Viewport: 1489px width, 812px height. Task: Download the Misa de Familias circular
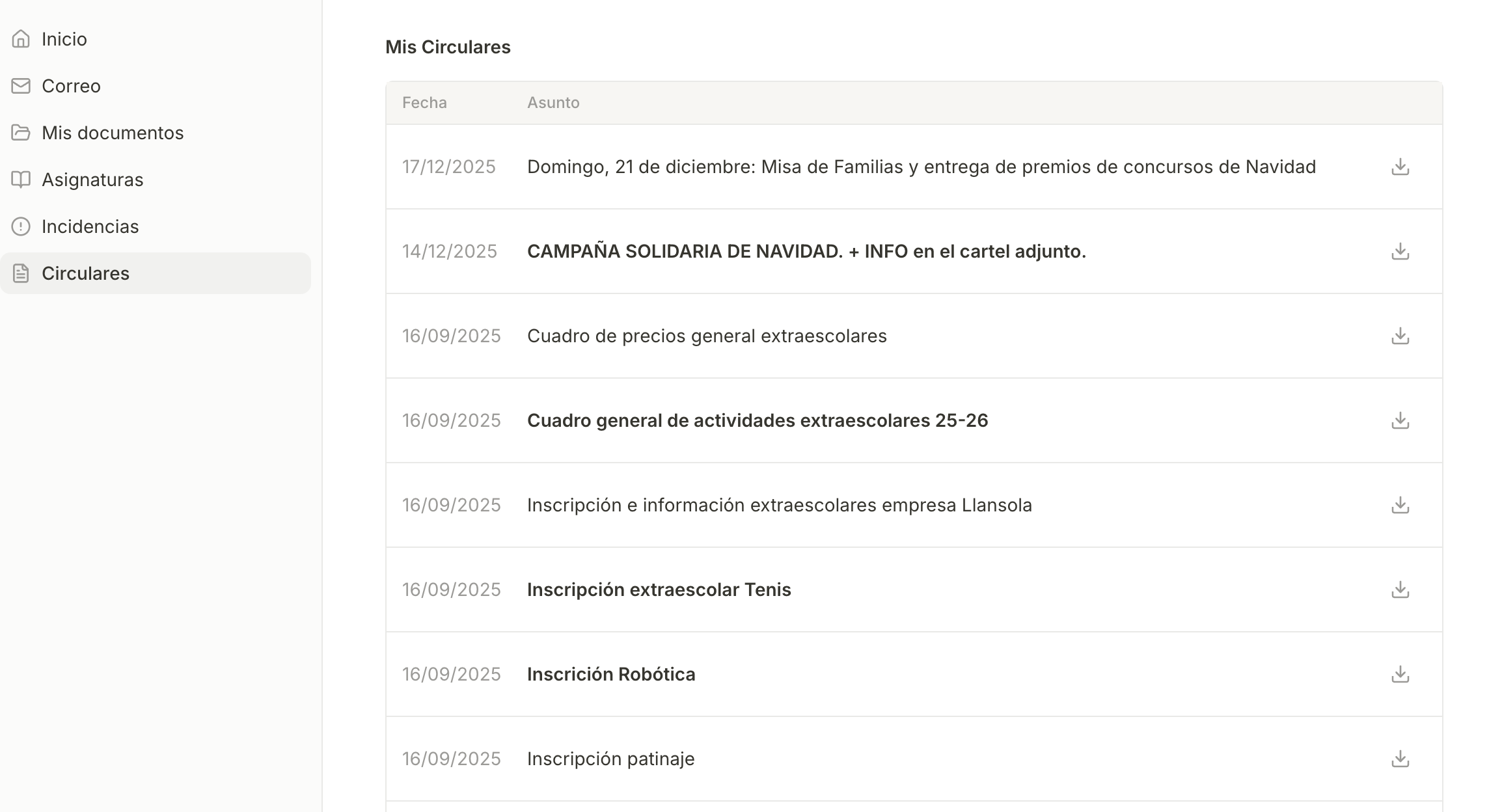coord(1400,167)
